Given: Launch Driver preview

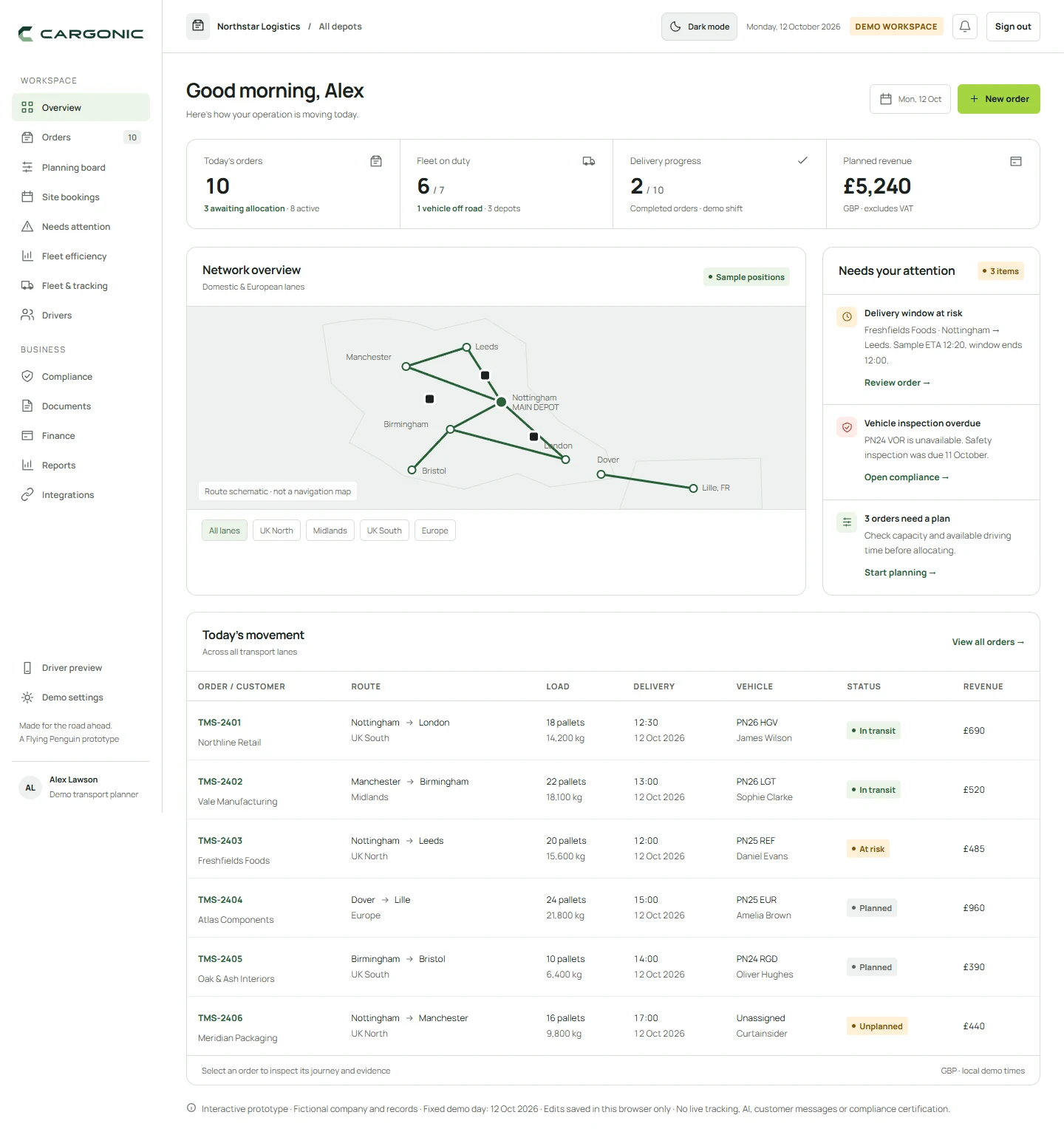Looking at the screenshot, I should tap(81, 668).
